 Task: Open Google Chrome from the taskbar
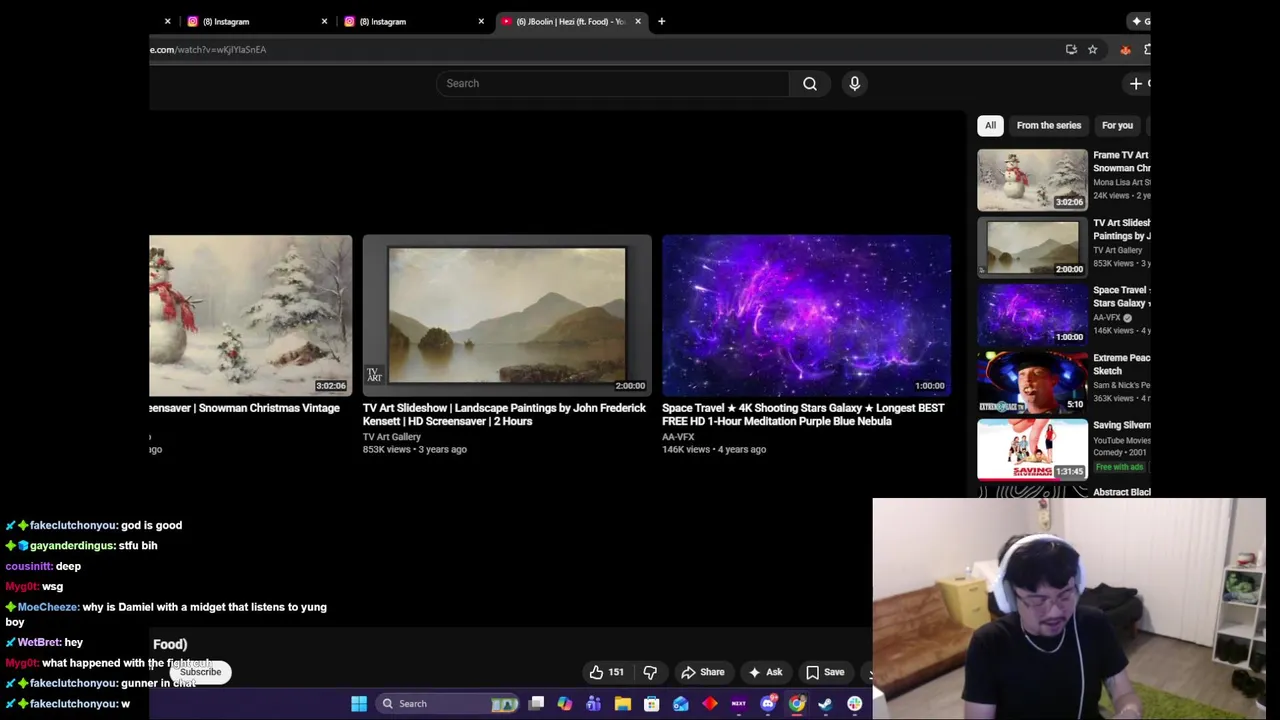797,704
